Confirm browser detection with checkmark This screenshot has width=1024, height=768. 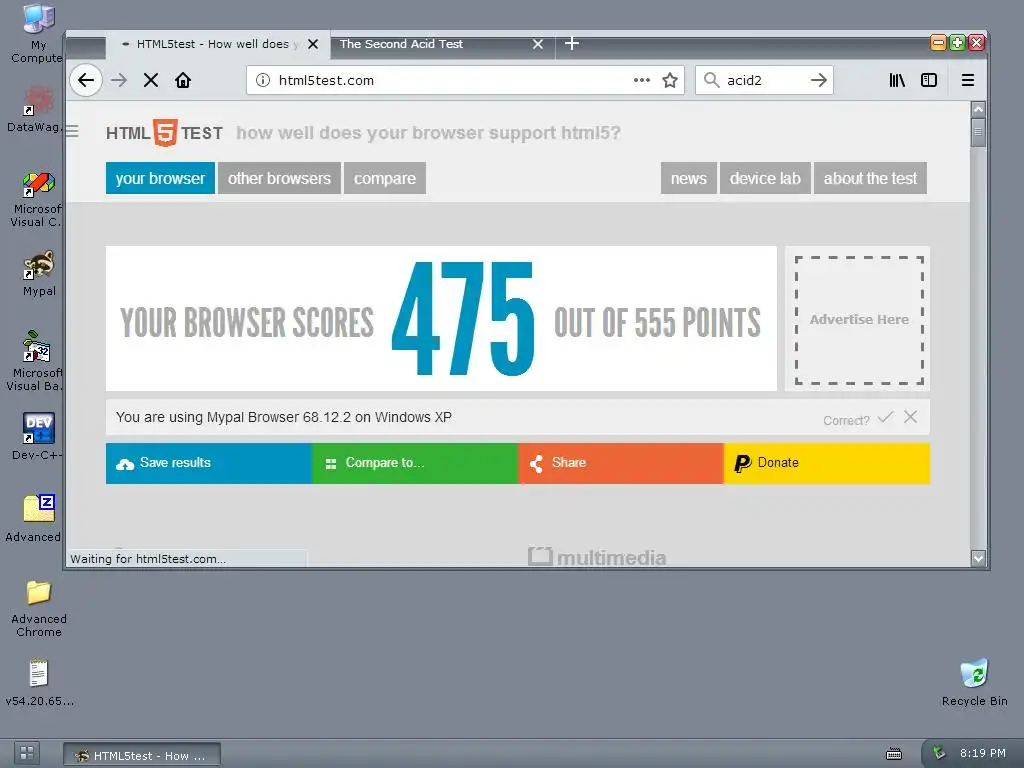[x=886, y=417]
